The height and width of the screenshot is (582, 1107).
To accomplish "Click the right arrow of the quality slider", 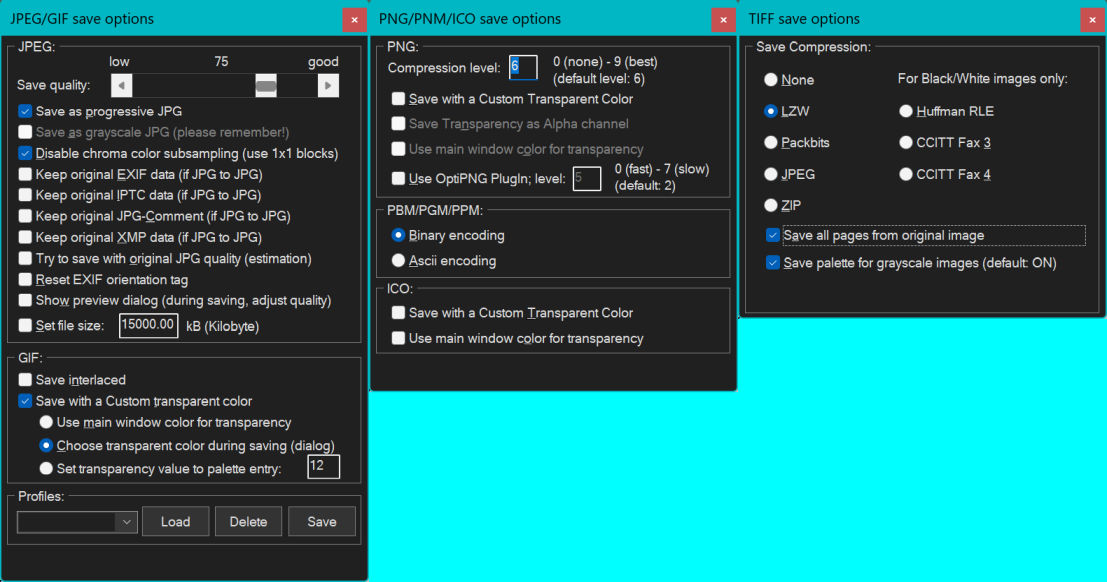I will pyautogui.click(x=328, y=86).
